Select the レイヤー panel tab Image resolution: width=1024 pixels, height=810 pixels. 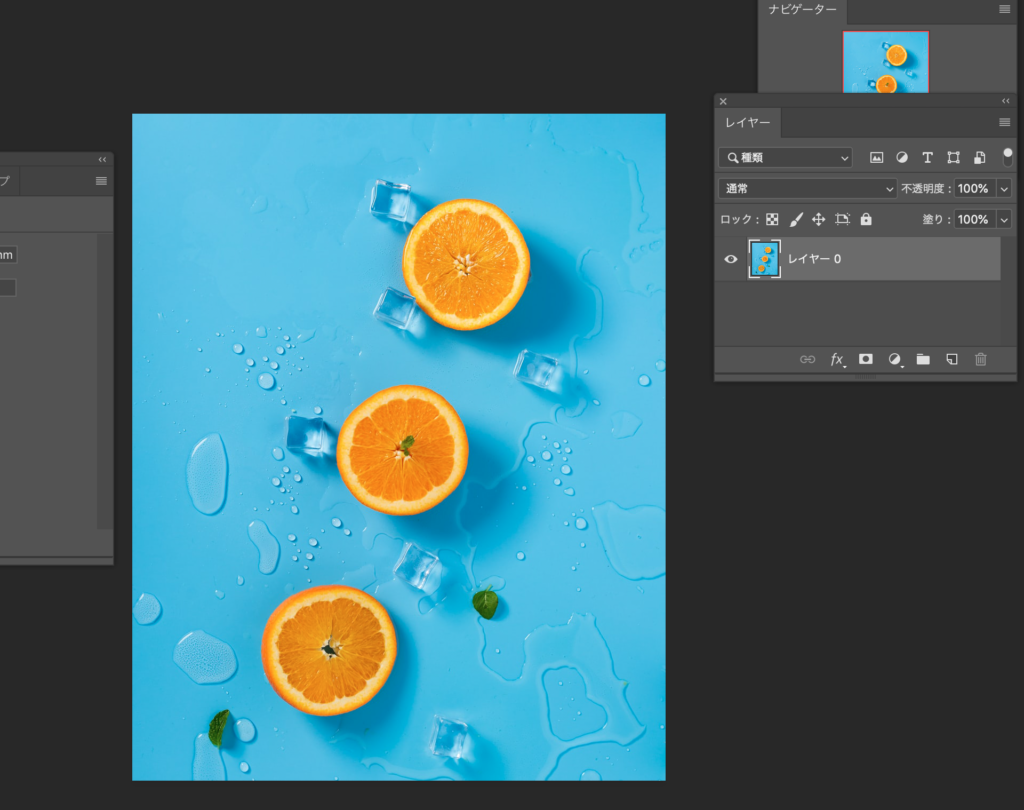coord(748,123)
